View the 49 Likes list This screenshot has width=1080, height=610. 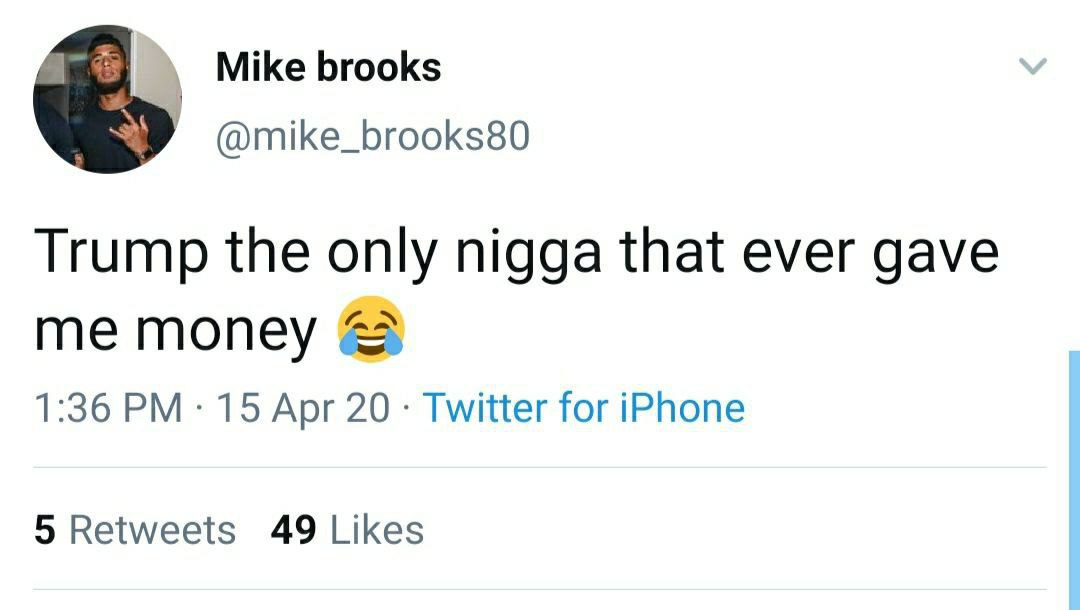347,529
